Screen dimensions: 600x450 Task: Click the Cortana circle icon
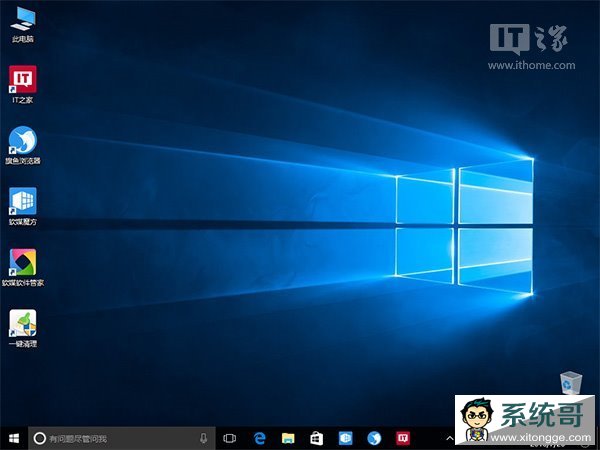tap(39, 438)
